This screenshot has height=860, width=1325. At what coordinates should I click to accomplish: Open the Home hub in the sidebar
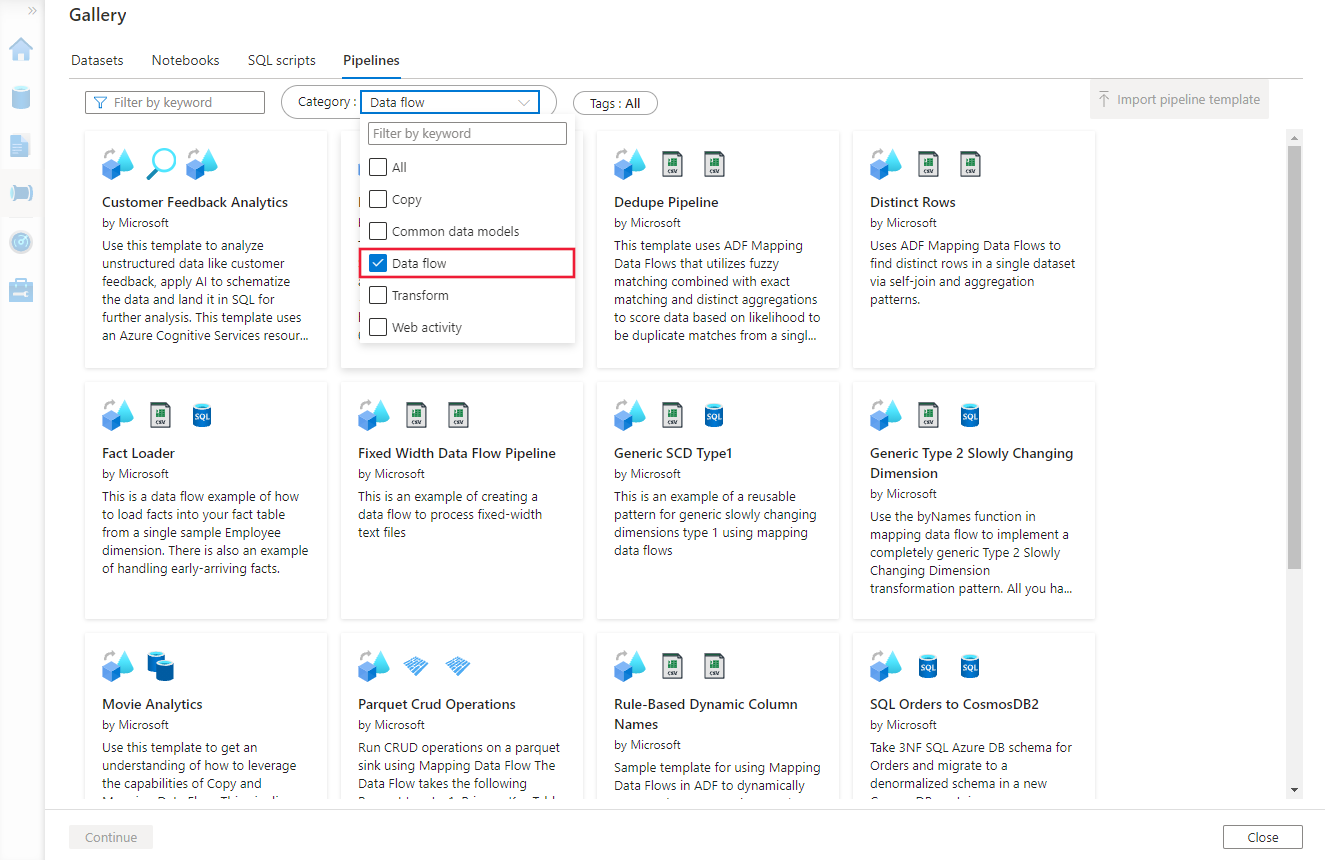(21, 50)
